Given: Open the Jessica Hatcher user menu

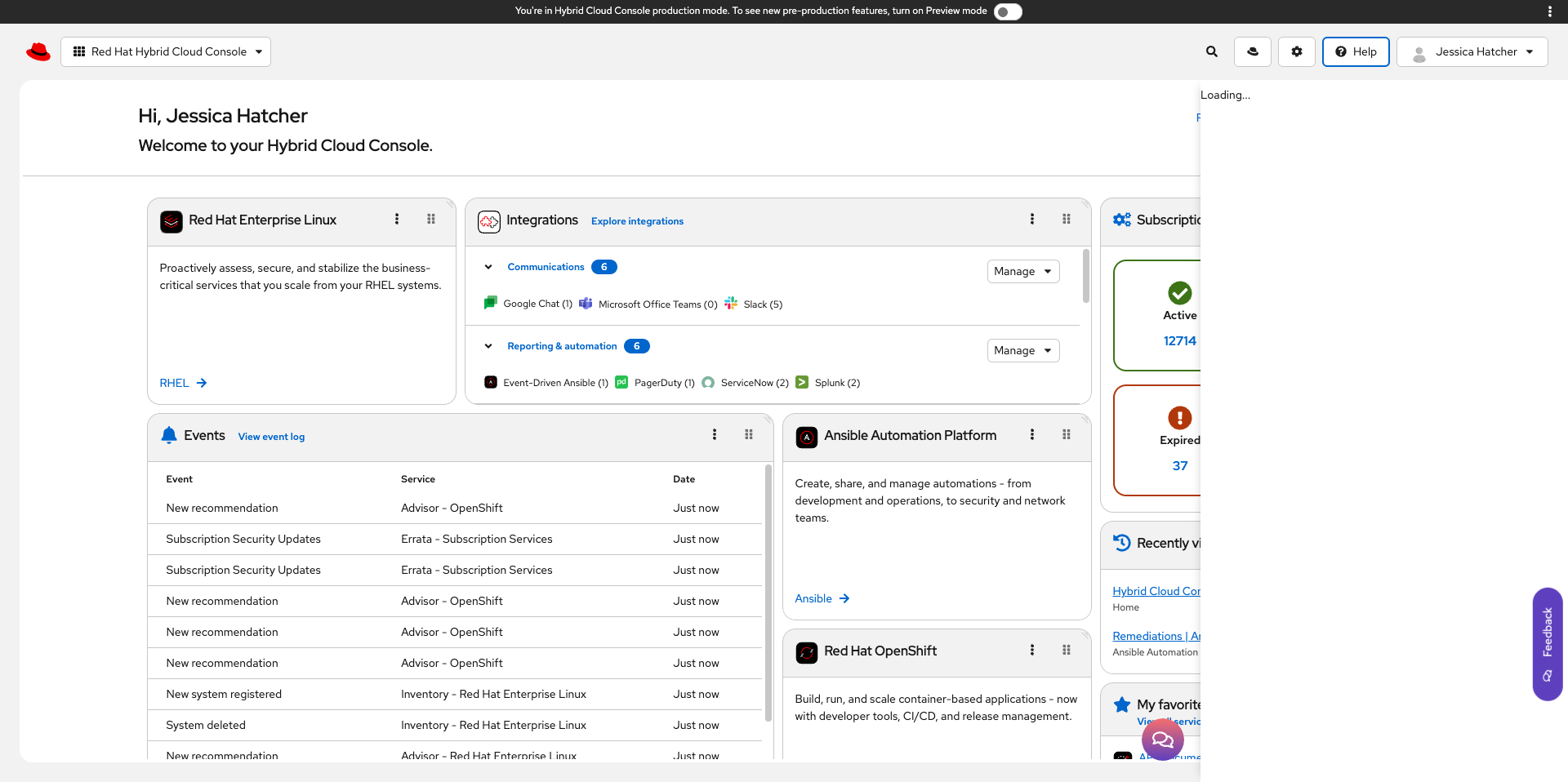Looking at the screenshot, I should tap(1472, 51).
